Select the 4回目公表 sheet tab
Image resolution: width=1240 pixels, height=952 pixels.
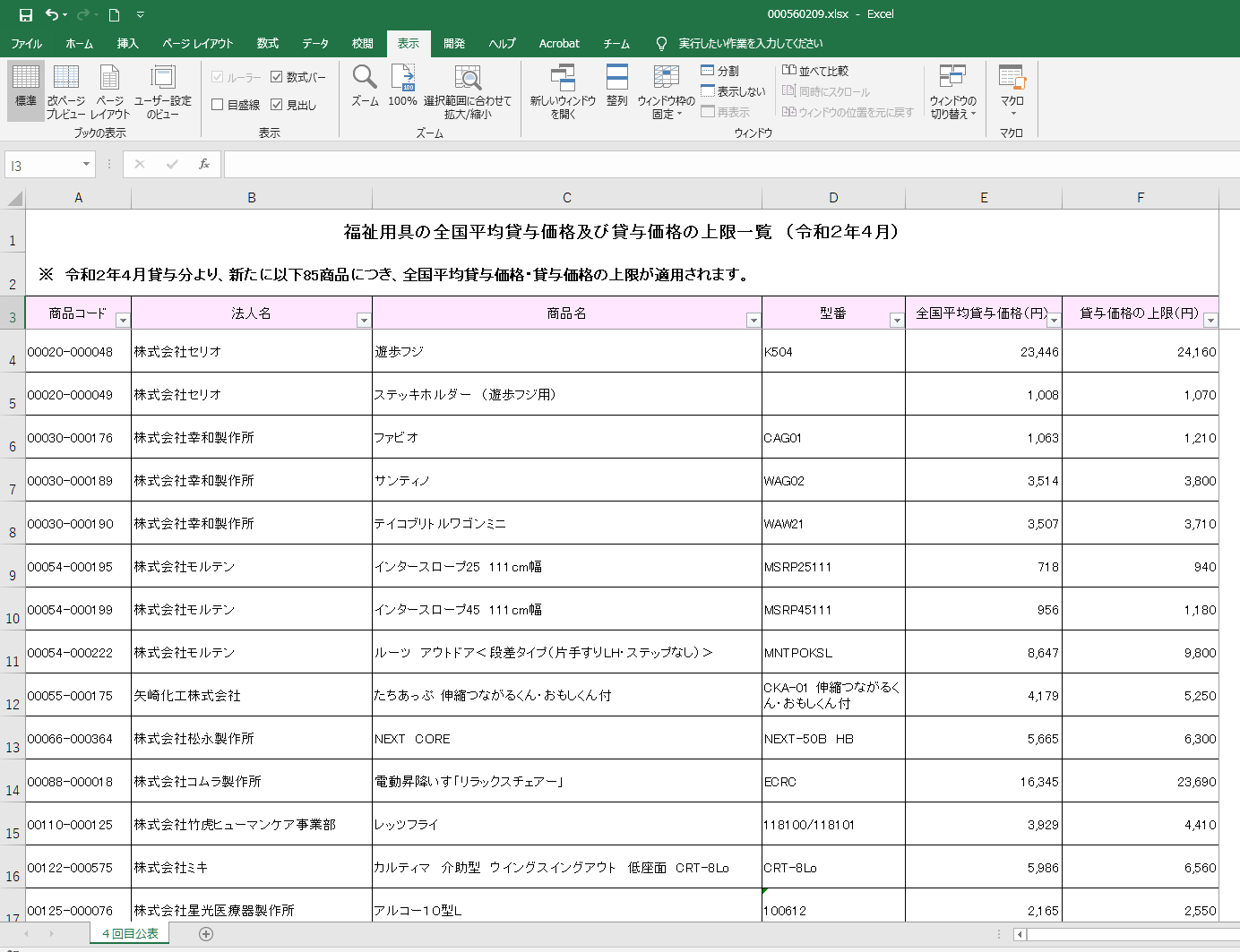coord(131,934)
